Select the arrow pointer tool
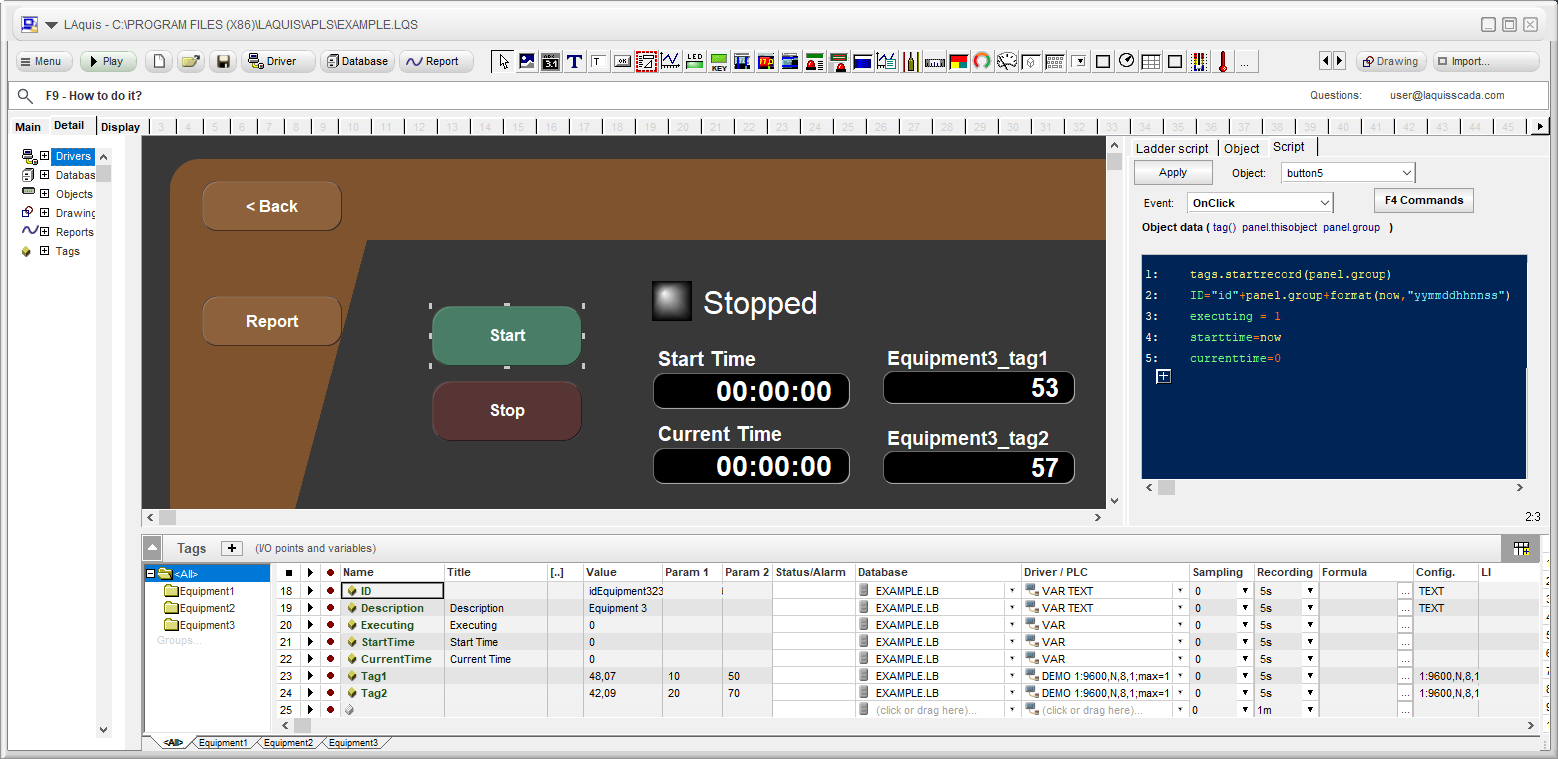Image resolution: width=1558 pixels, height=759 pixels. [503, 61]
